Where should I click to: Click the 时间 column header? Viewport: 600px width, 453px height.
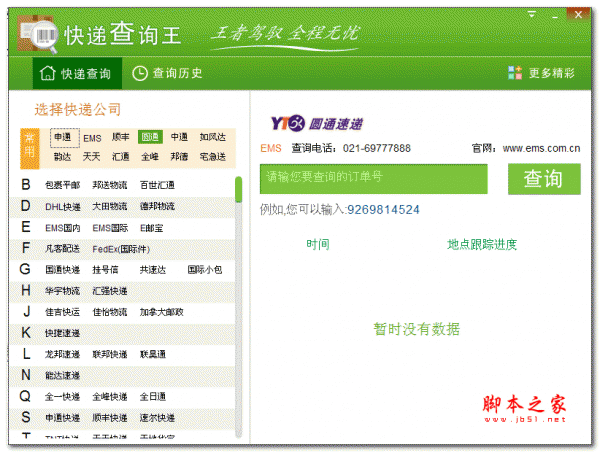pyautogui.click(x=318, y=244)
